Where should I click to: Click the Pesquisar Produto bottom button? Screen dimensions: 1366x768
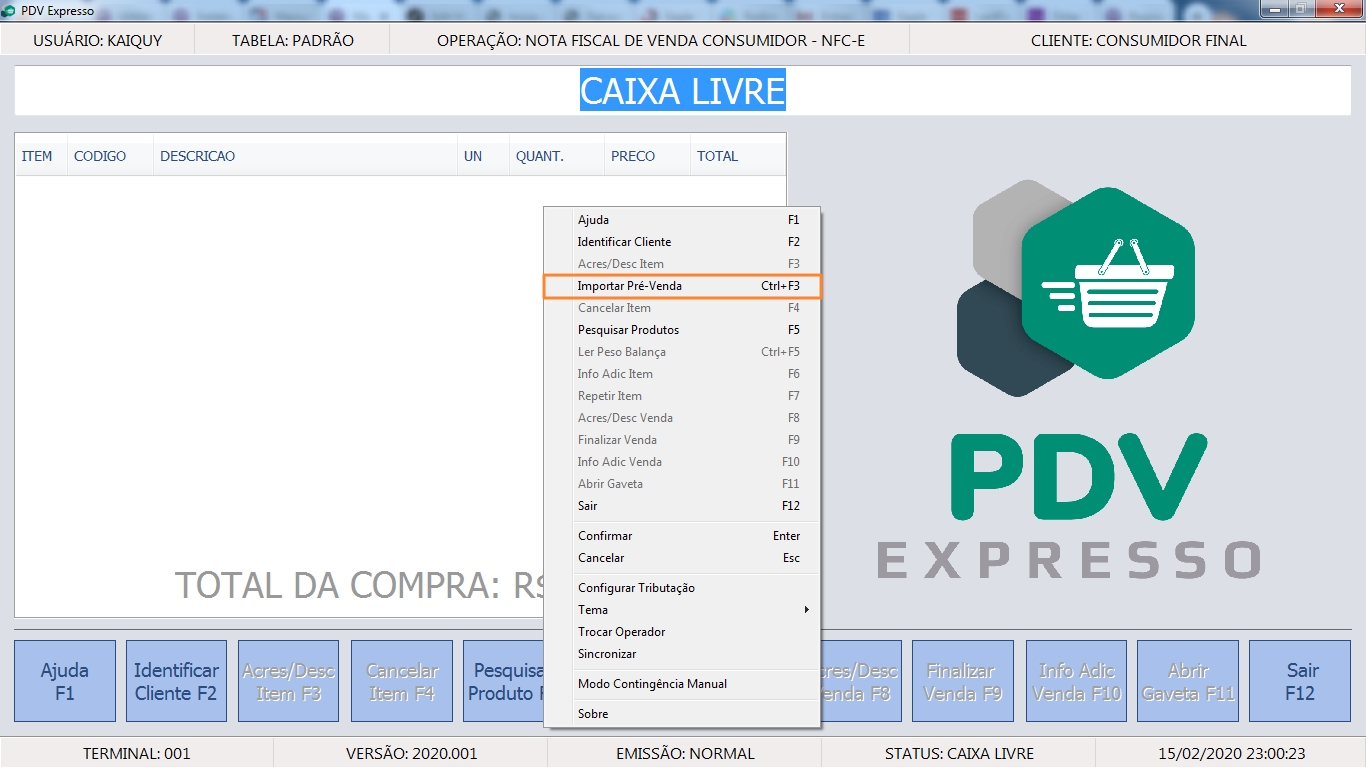click(504, 681)
